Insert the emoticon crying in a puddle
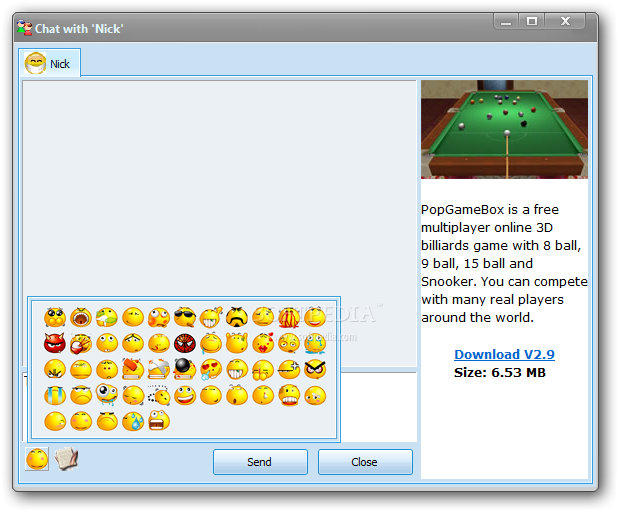This screenshot has height=512, width=619. pos(315,343)
